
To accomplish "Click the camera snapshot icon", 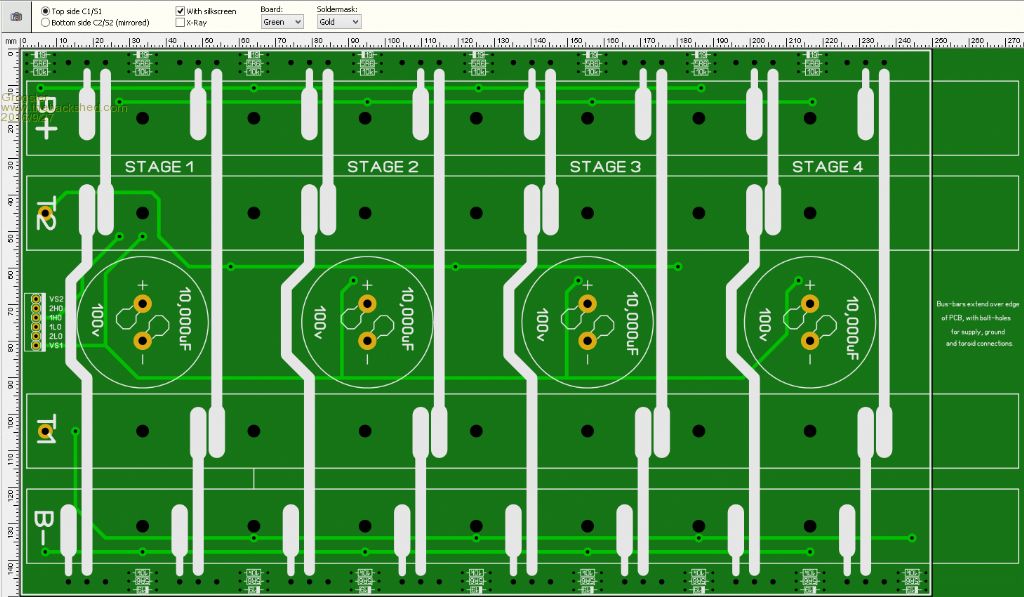I will tap(16, 17).
